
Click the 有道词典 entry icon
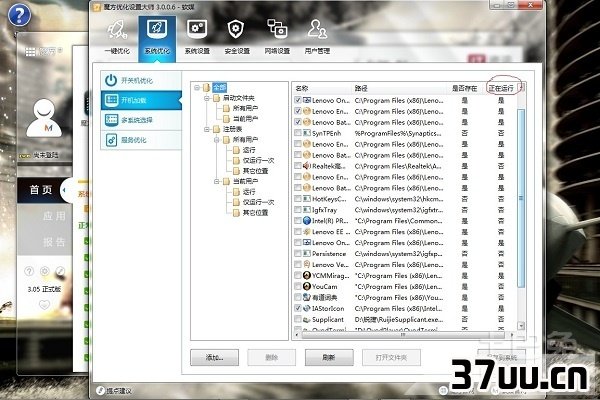307,297
